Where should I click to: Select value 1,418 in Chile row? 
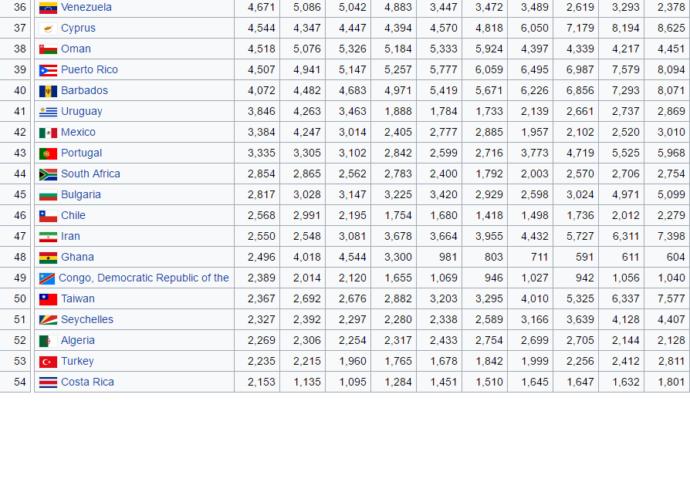(x=489, y=215)
